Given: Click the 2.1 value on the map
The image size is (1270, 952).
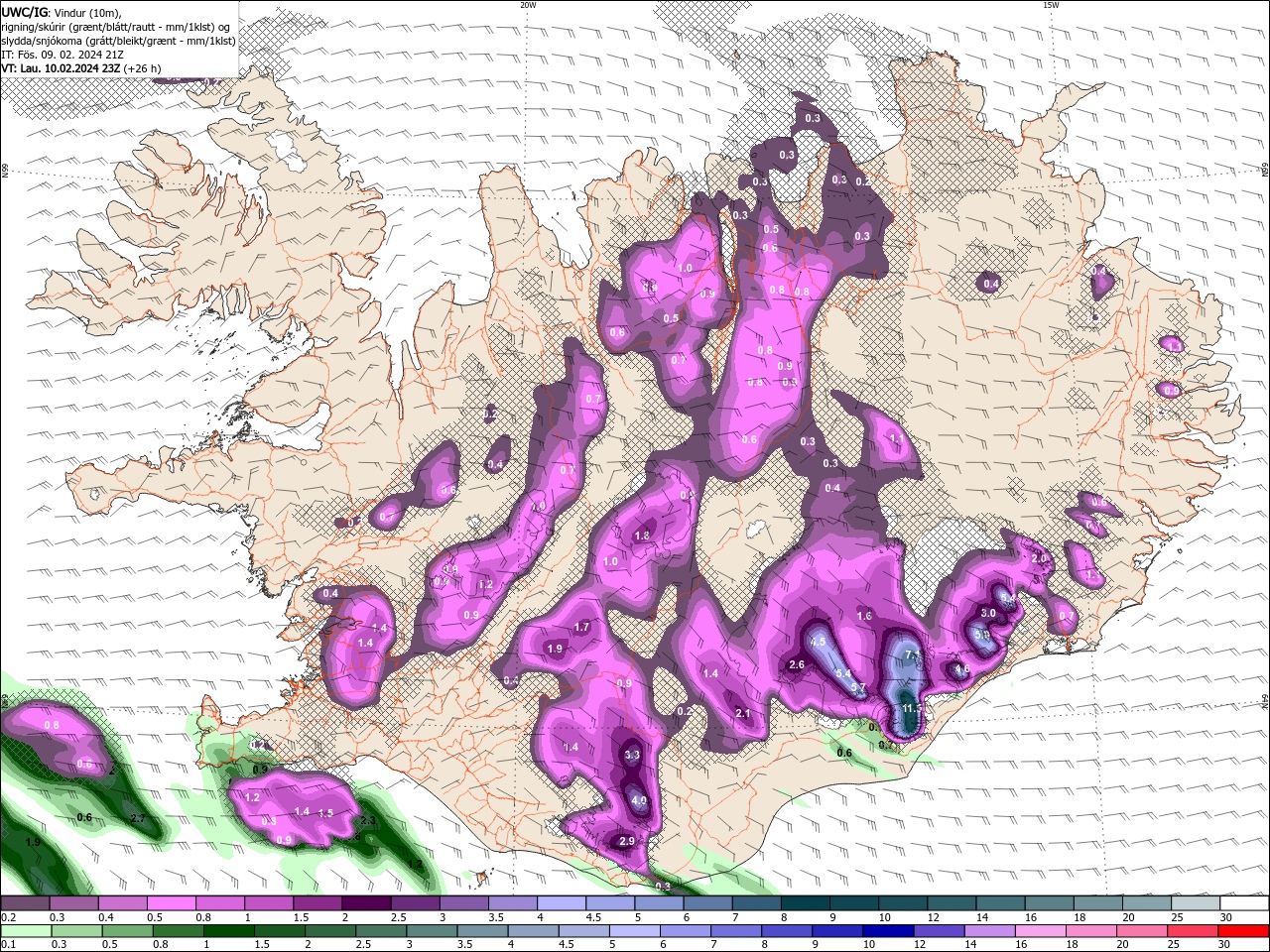Looking at the screenshot, I should (x=741, y=713).
